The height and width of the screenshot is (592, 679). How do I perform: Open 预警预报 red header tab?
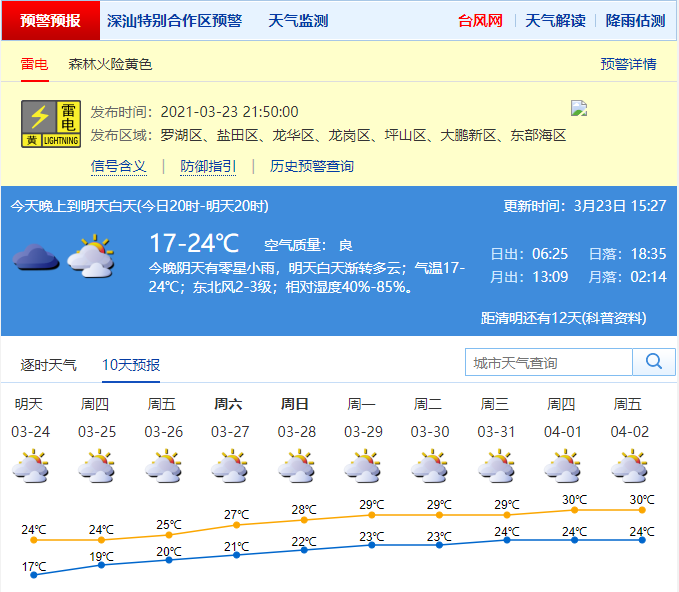pos(50,20)
